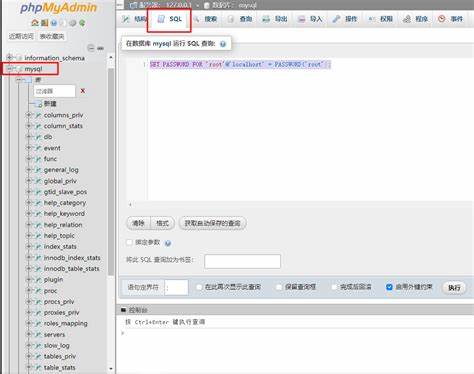This screenshot has width=474, height=374.
Task: Toggle rollback when finished checkbox
Action: pyautogui.click(x=334, y=287)
